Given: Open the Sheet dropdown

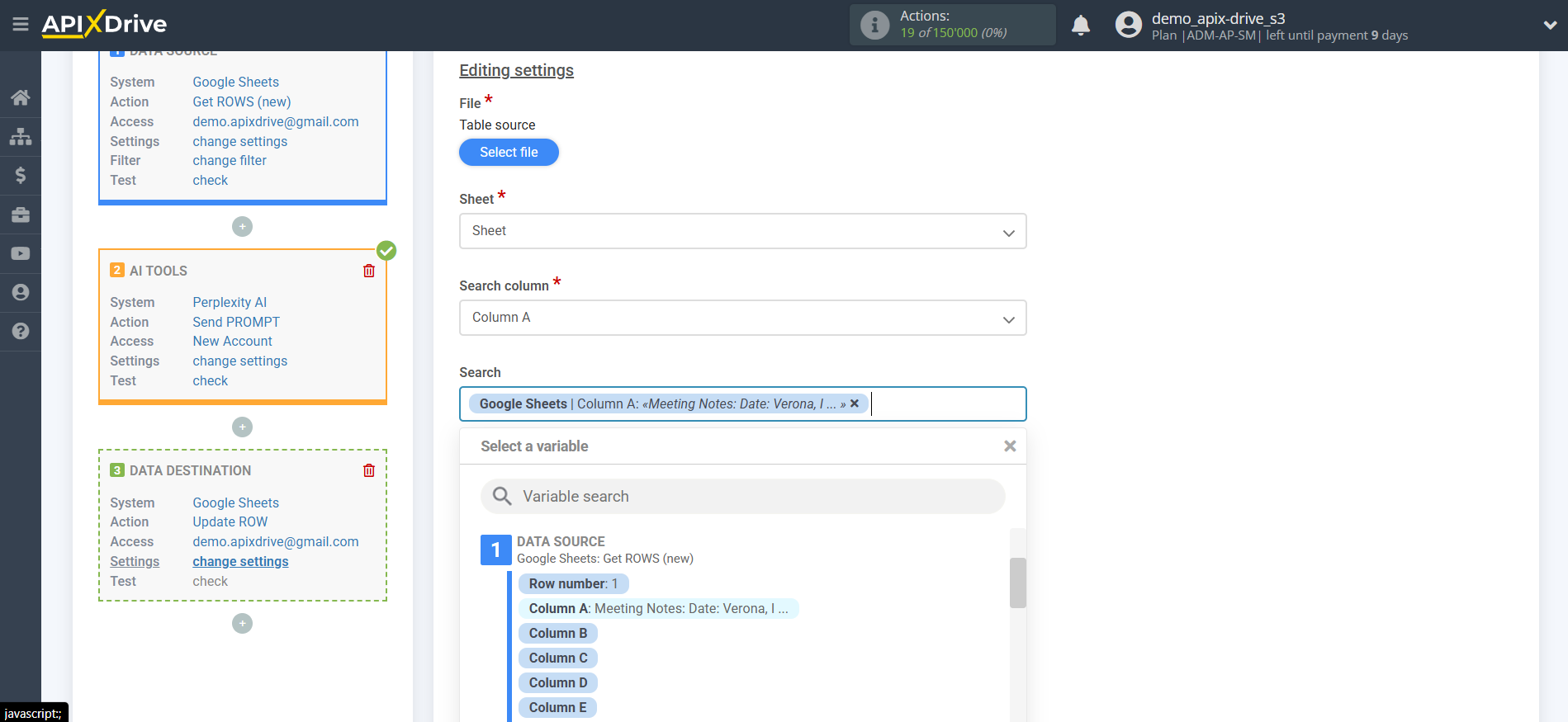Looking at the screenshot, I should 742,231.
